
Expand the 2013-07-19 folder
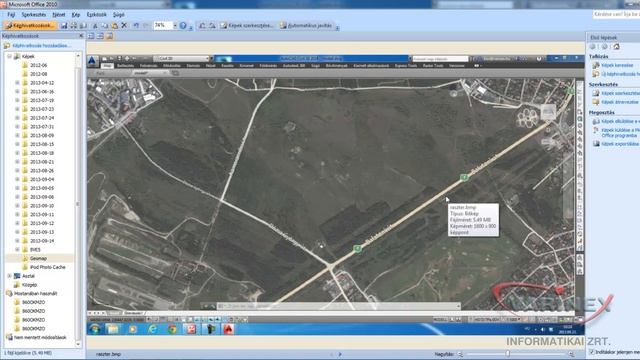(x=17, y=100)
